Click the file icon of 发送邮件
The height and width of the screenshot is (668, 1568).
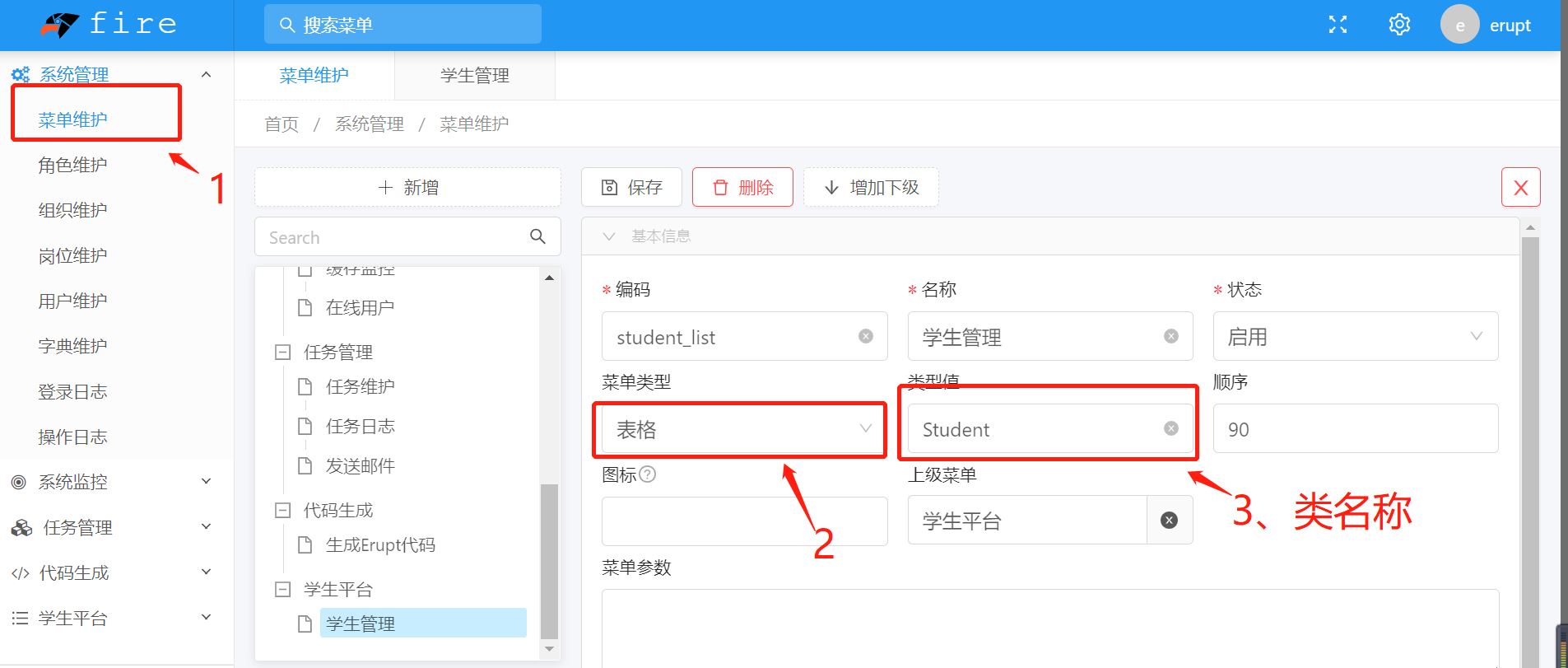tap(305, 465)
